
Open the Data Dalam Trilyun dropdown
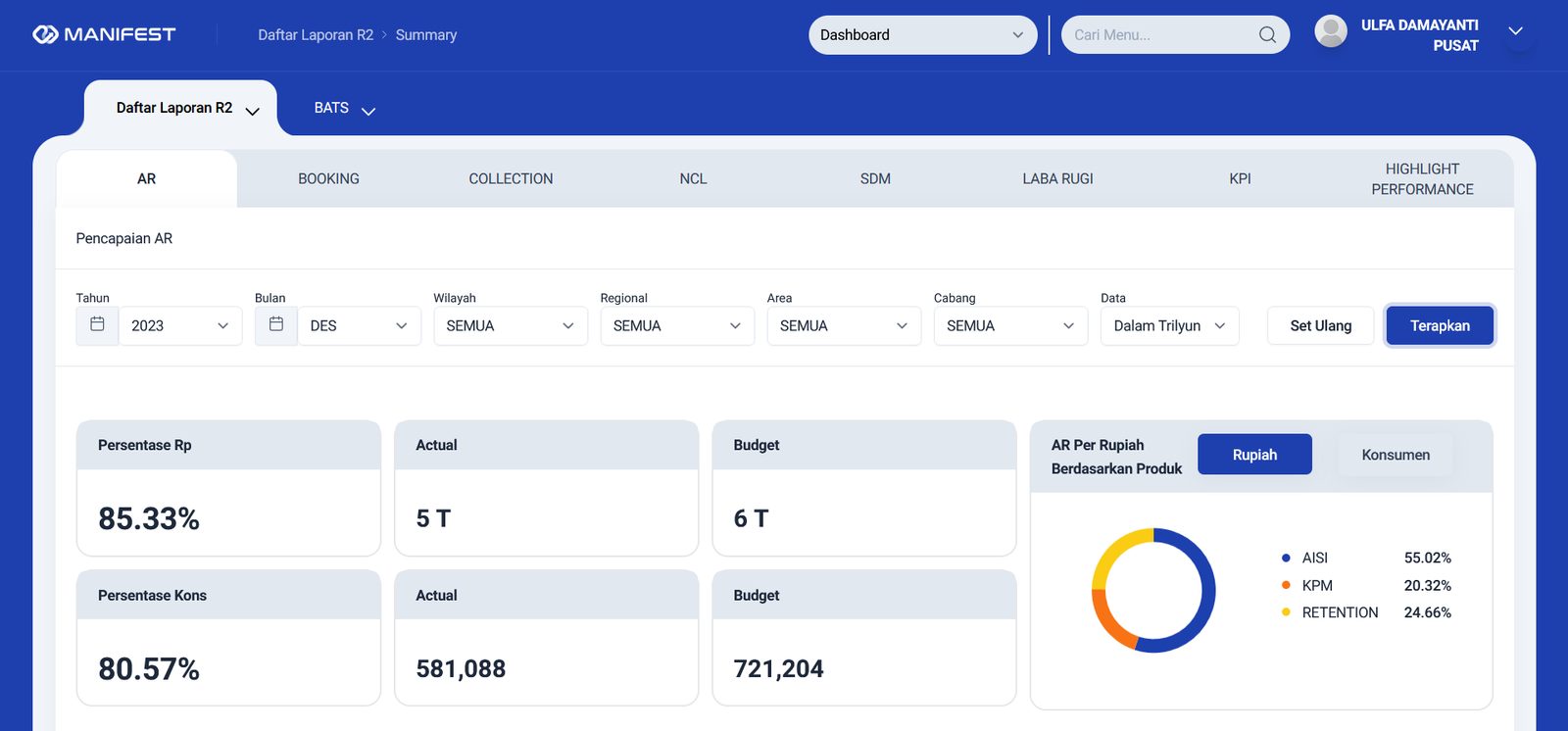1169,326
